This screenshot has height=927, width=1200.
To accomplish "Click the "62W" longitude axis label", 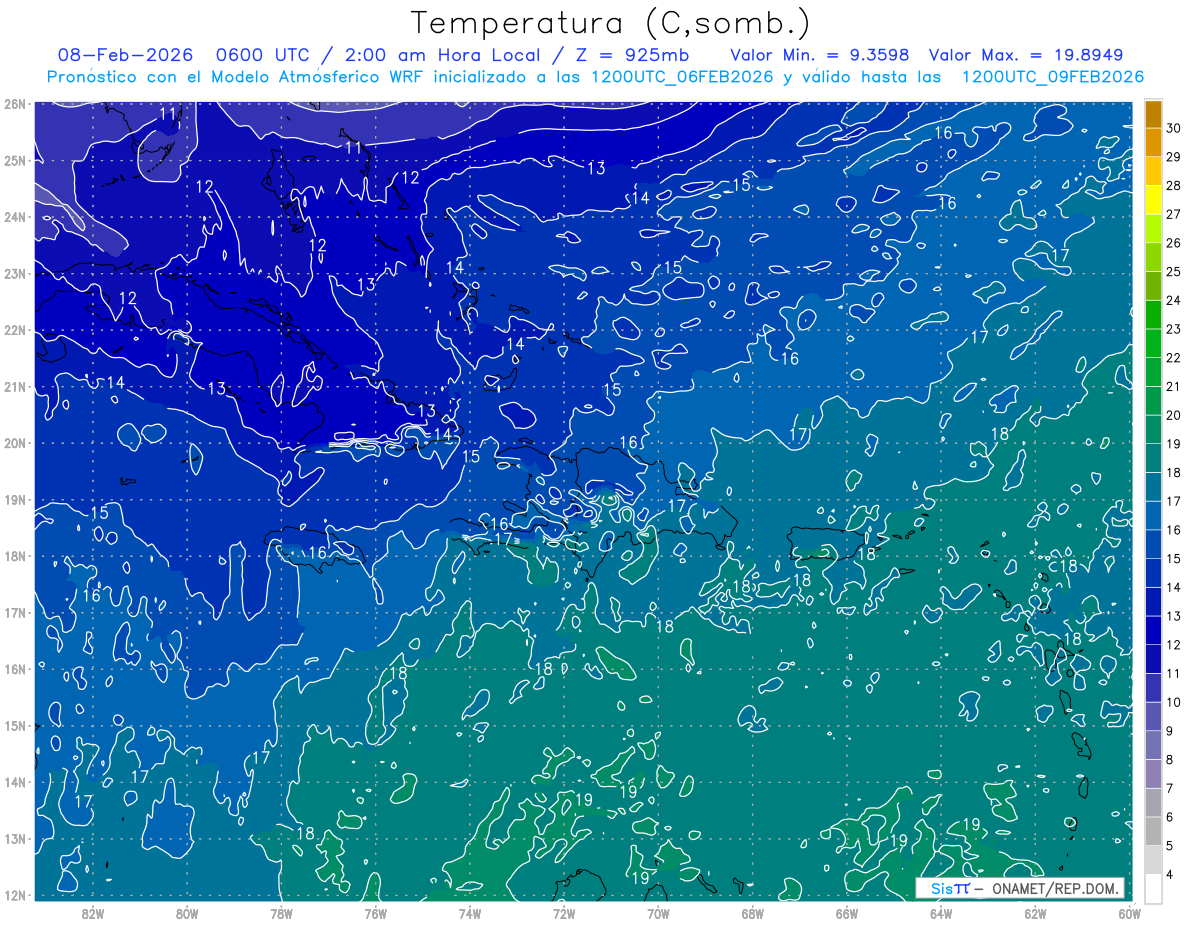I will (1035, 913).
